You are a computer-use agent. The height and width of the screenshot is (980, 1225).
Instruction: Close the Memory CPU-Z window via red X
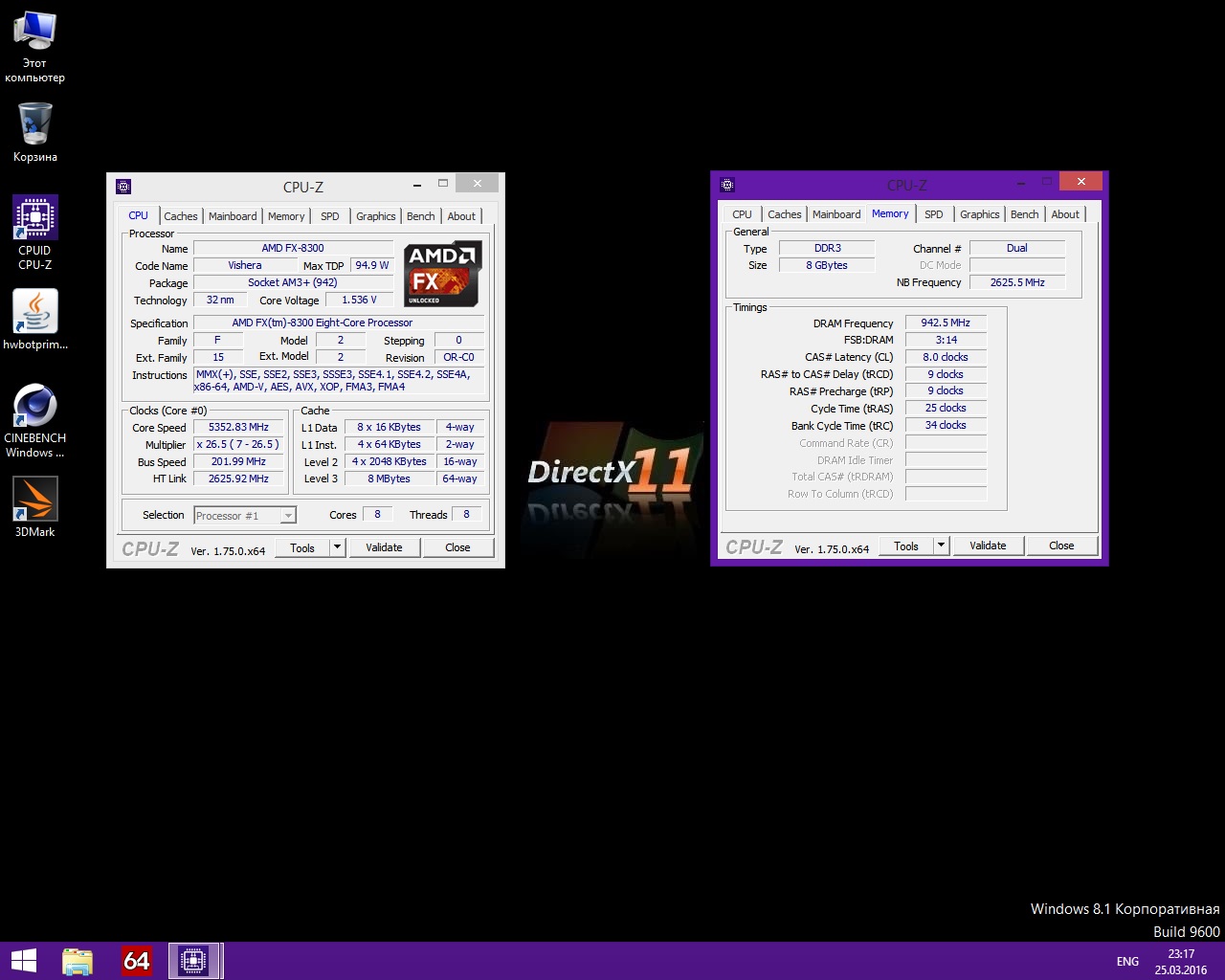coord(1080,181)
